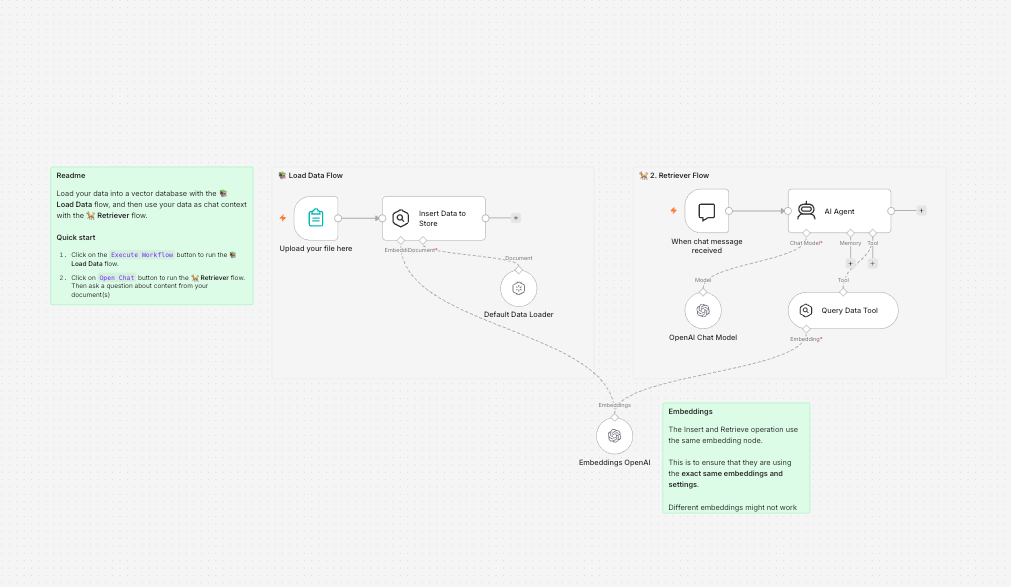This screenshot has height=587, width=1011.
Task: Click the Default Data Loader label
Action: [x=518, y=315]
